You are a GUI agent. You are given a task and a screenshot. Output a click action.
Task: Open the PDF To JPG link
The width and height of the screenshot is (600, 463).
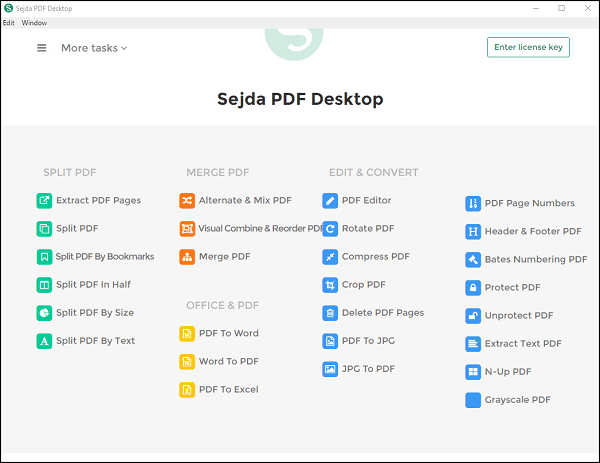click(x=368, y=341)
